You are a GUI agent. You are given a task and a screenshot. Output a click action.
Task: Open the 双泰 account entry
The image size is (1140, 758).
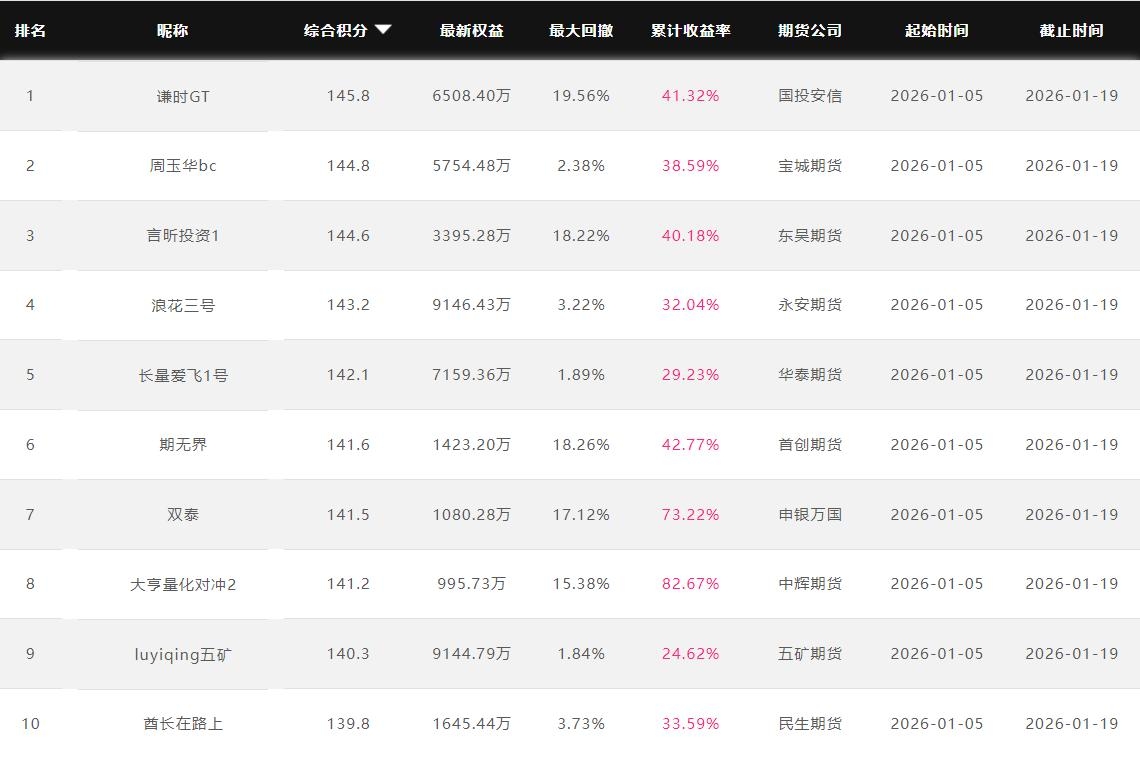pos(183,515)
